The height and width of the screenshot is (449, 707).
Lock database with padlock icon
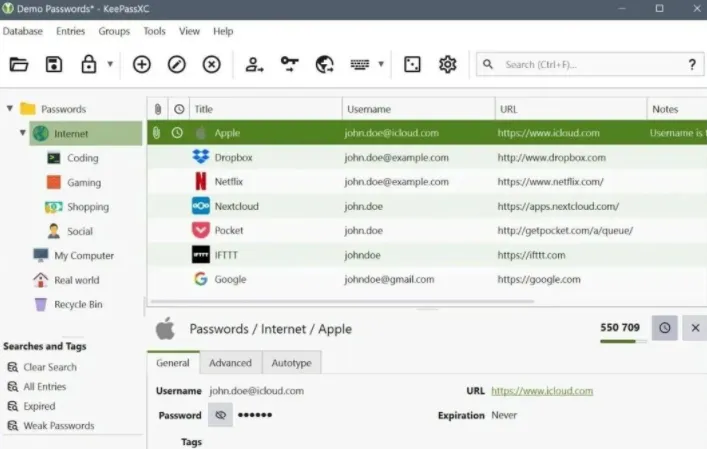[88, 64]
